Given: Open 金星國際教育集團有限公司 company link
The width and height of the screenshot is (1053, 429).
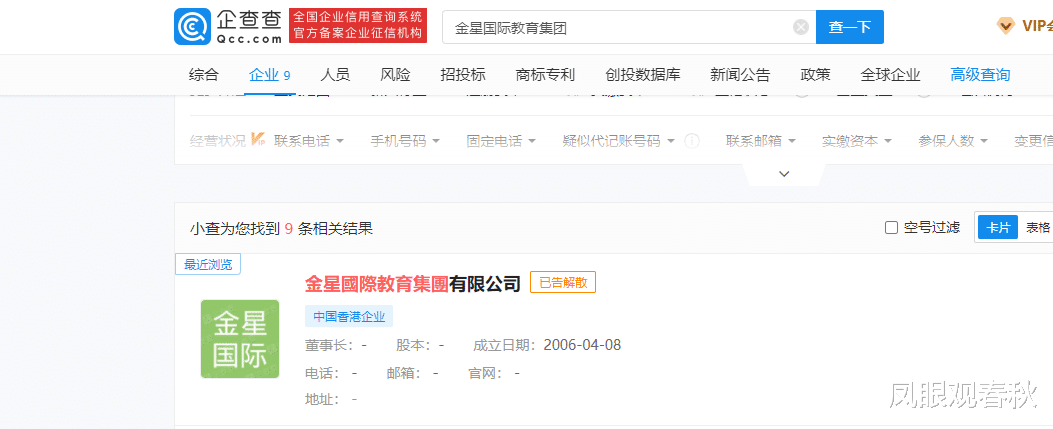Looking at the screenshot, I should pos(413,284).
